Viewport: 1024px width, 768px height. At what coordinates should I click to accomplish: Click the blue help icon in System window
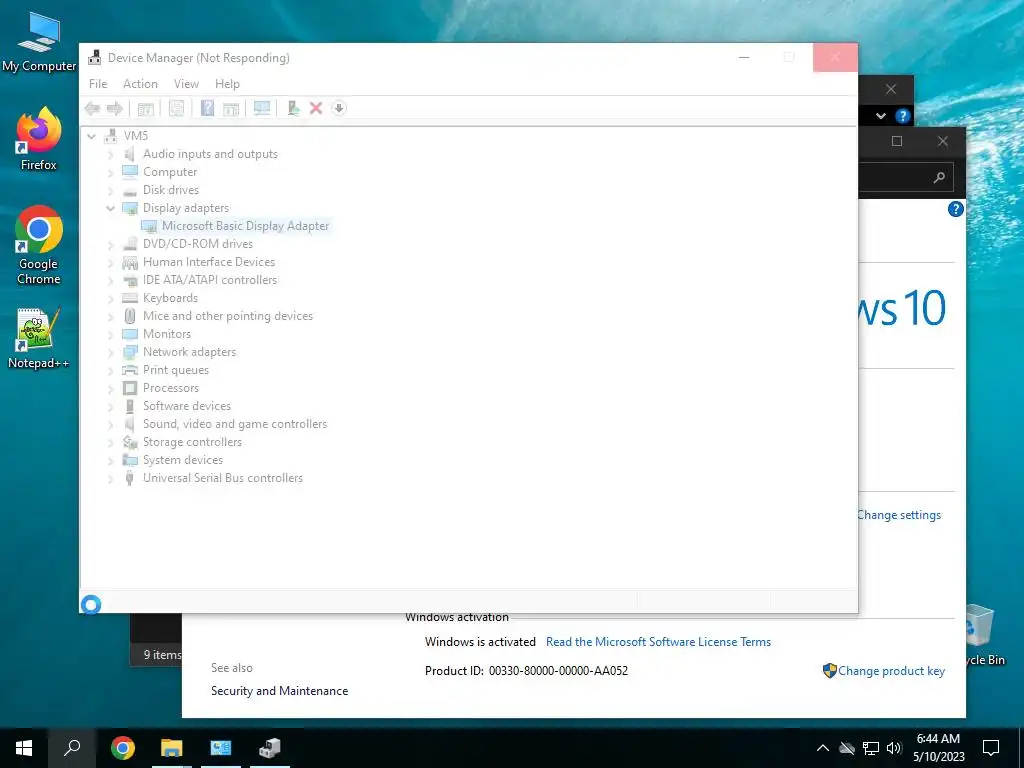pos(955,209)
